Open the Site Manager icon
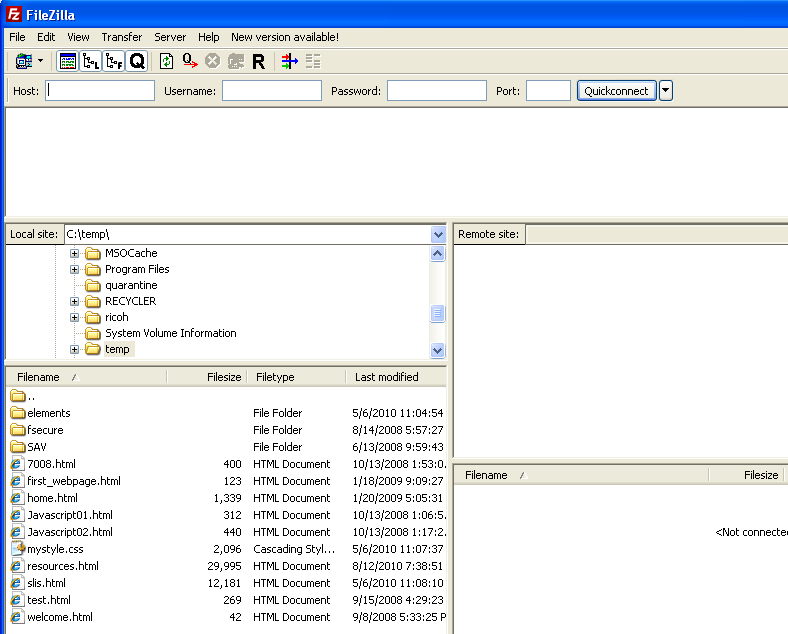Image resolution: width=788 pixels, height=634 pixels. (24, 61)
